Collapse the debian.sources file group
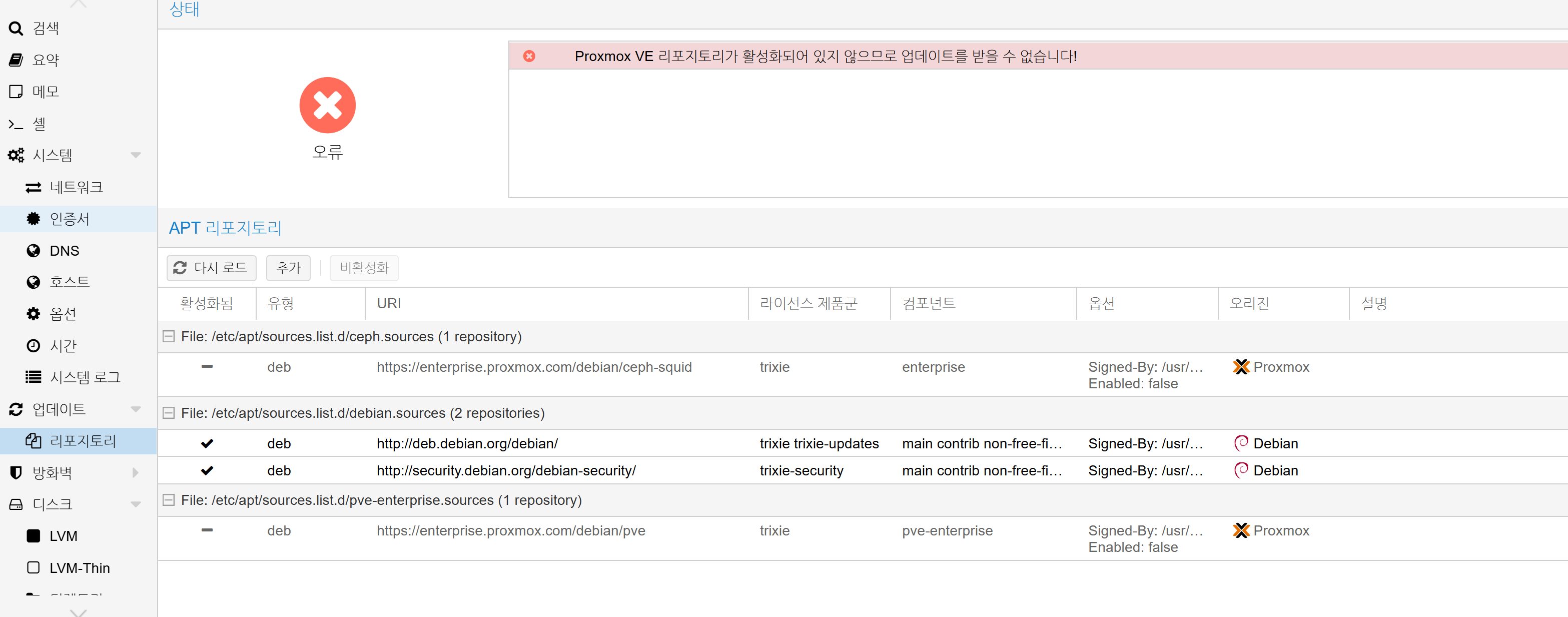1568x617 pixels. [x=169, y=413]
